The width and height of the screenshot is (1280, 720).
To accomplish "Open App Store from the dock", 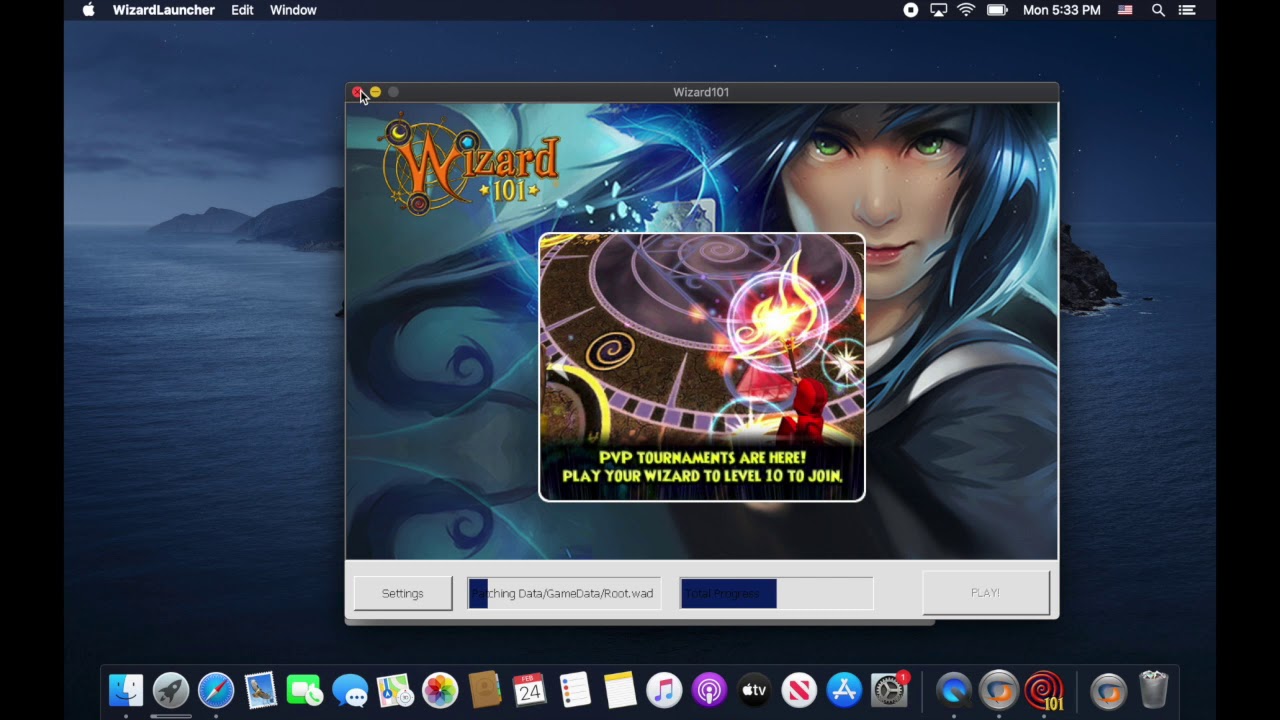I will [845, 690].
